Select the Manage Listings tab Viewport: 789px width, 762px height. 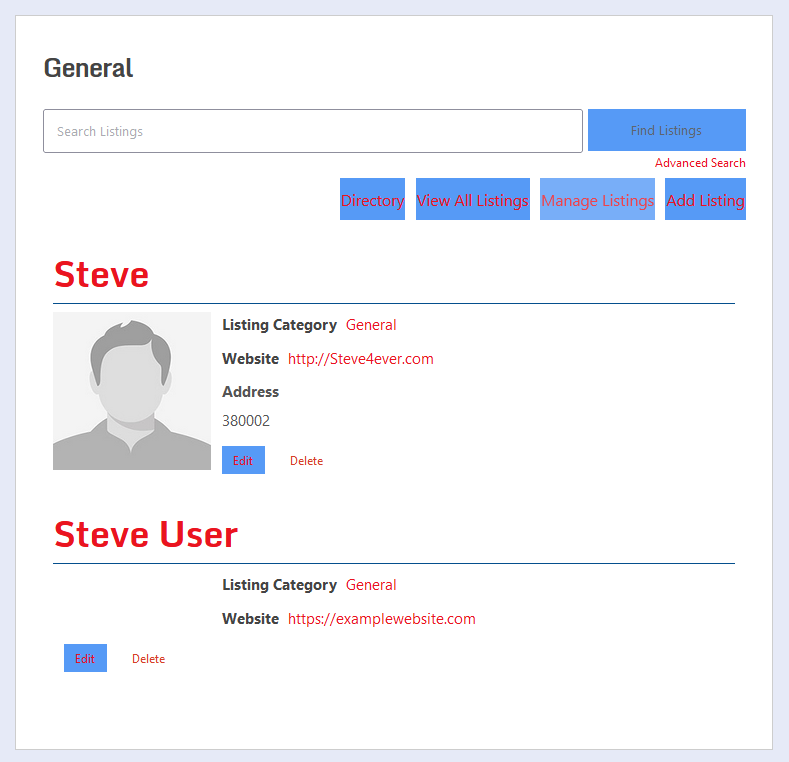pyautogui.click(x=597, y=199)
